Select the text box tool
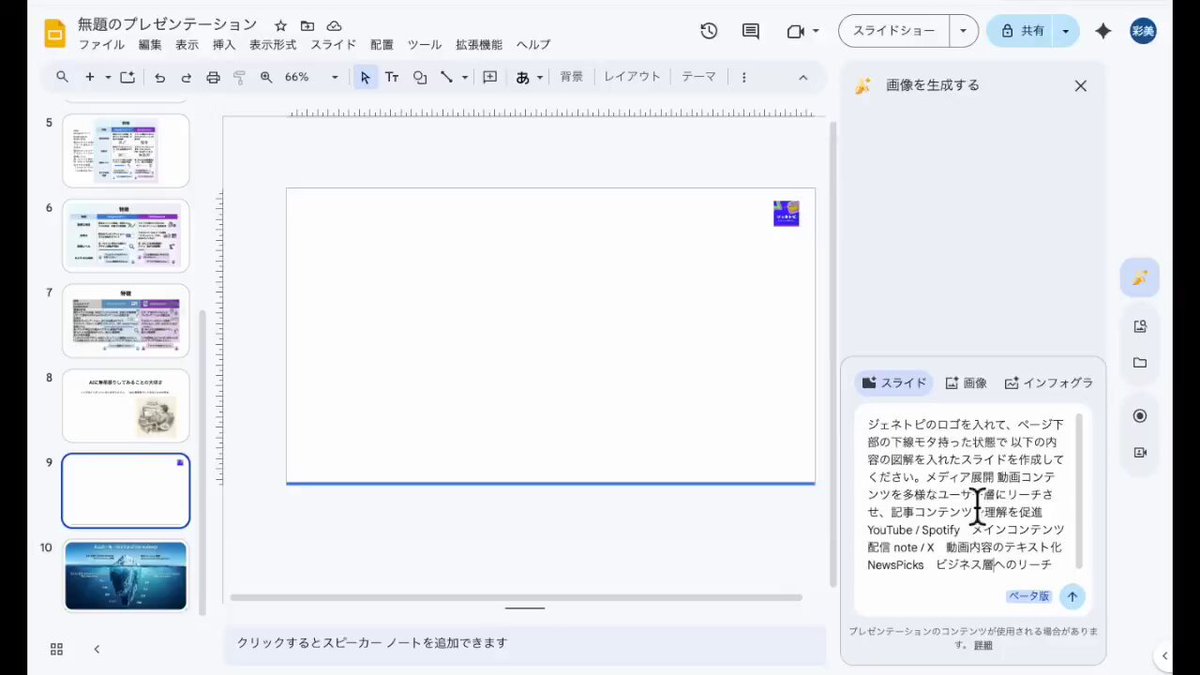Image resolution: width=1200 pixels, height=675 pixels. [392, 77]
